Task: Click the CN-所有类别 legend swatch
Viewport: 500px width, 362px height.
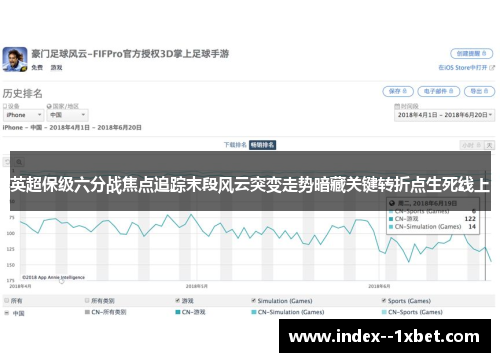Action: (x=87, y=312)
